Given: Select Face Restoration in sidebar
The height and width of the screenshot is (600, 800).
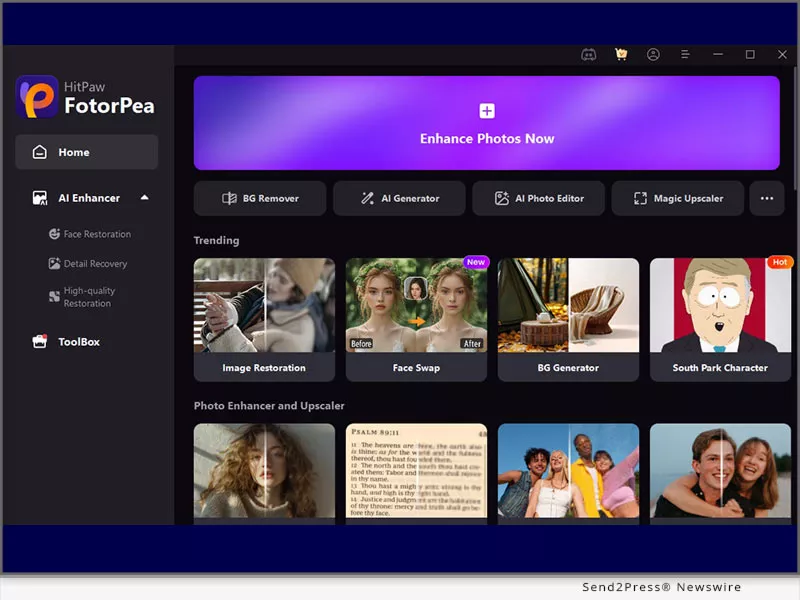Looking at the screenshot, I should pos(96,234).
